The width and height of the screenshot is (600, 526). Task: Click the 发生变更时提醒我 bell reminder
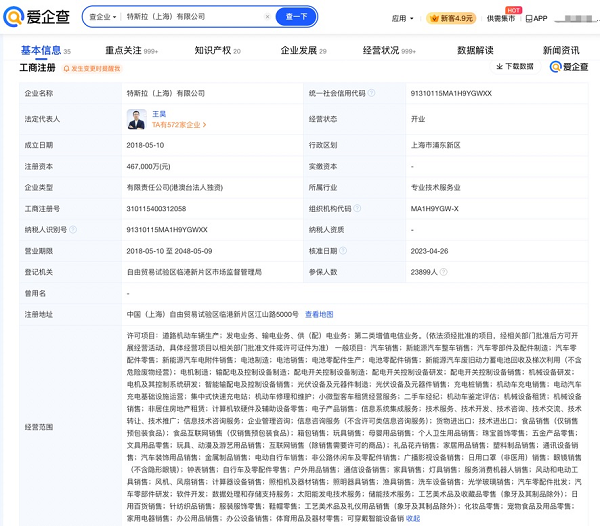pyautogui.click(x=92, y=68)
